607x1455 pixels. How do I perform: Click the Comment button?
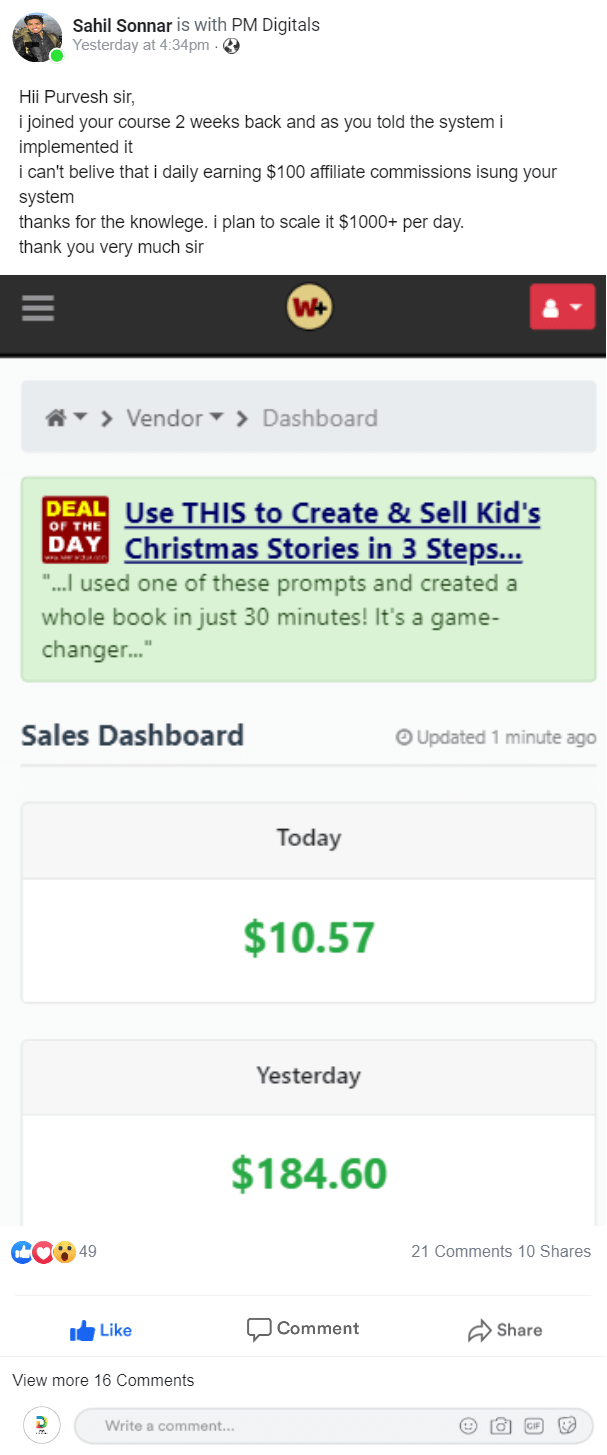[303, 1329]
